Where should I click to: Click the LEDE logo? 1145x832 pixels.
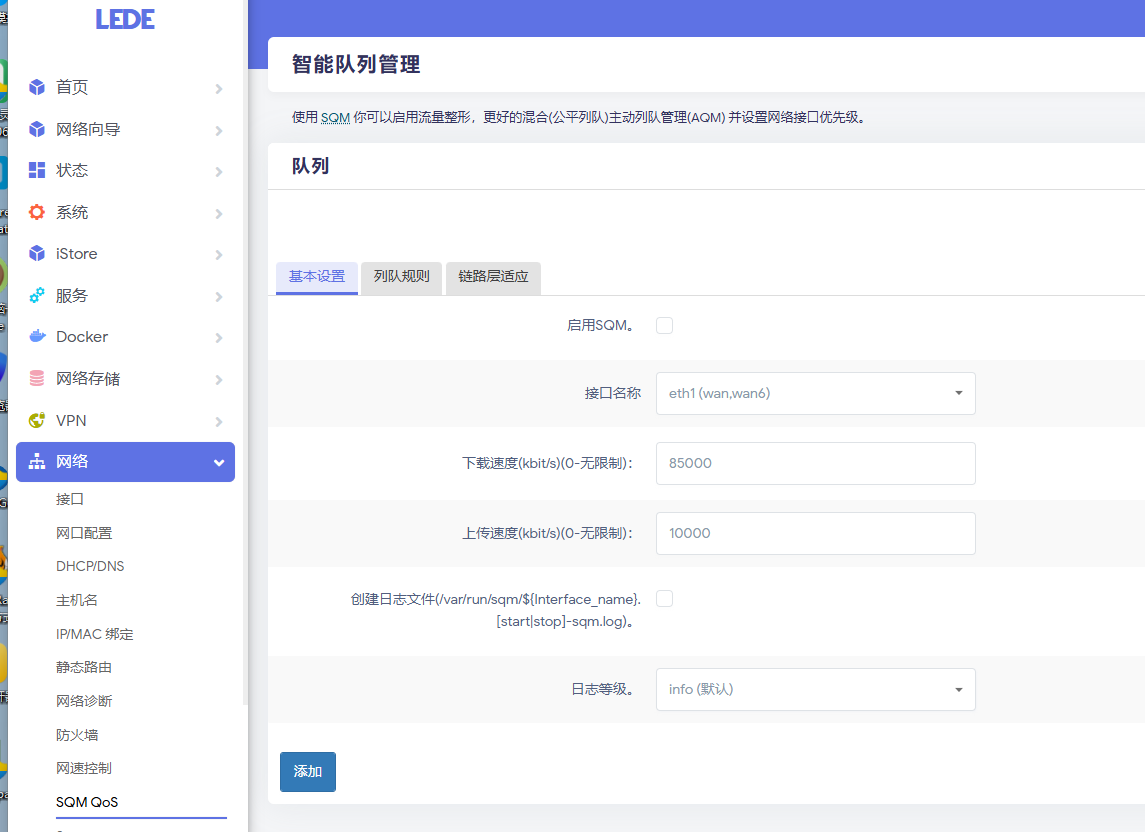[x=125, y=19]
